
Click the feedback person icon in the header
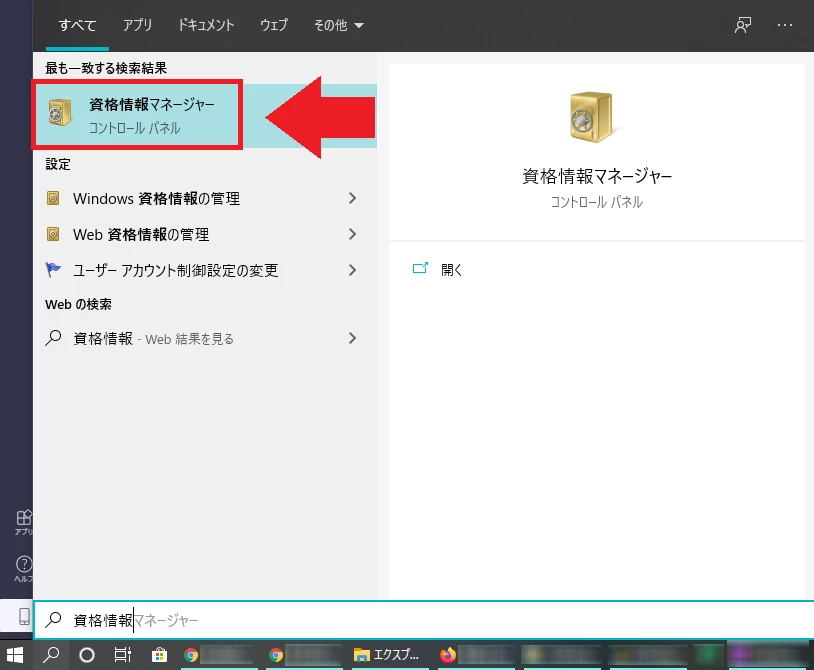tap(743, 25)
